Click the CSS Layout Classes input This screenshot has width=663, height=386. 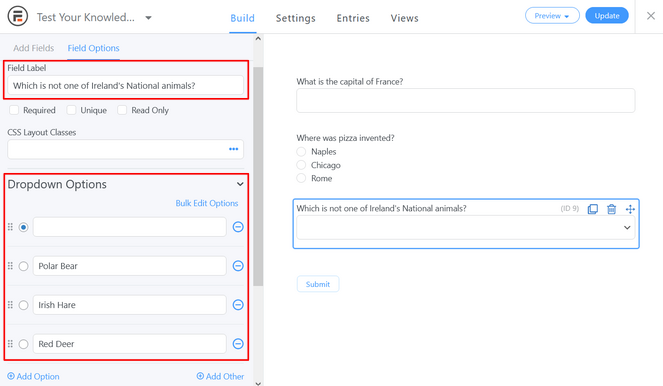126,149
